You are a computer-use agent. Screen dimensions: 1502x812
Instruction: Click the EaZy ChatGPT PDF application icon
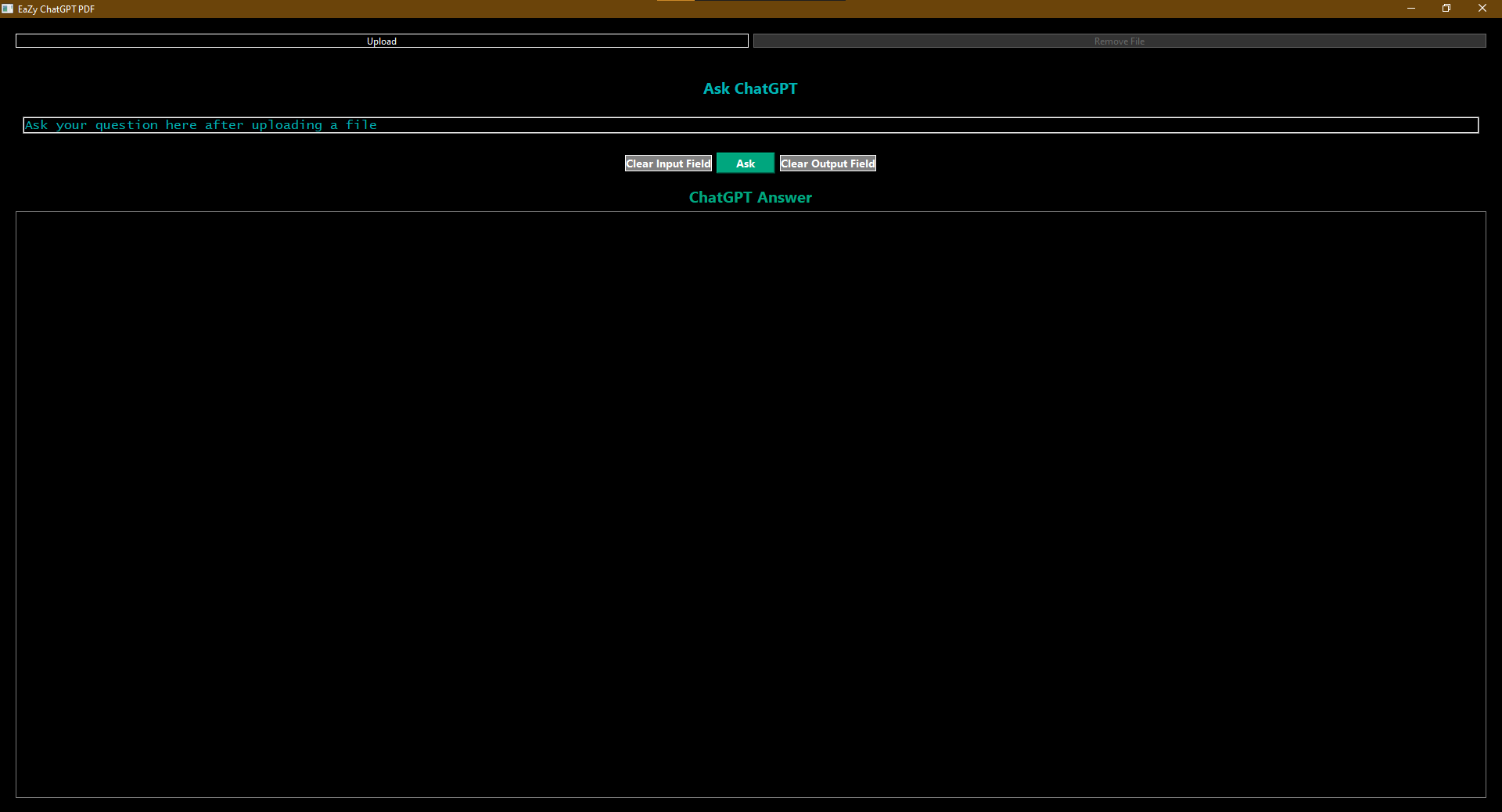[8, 9]
